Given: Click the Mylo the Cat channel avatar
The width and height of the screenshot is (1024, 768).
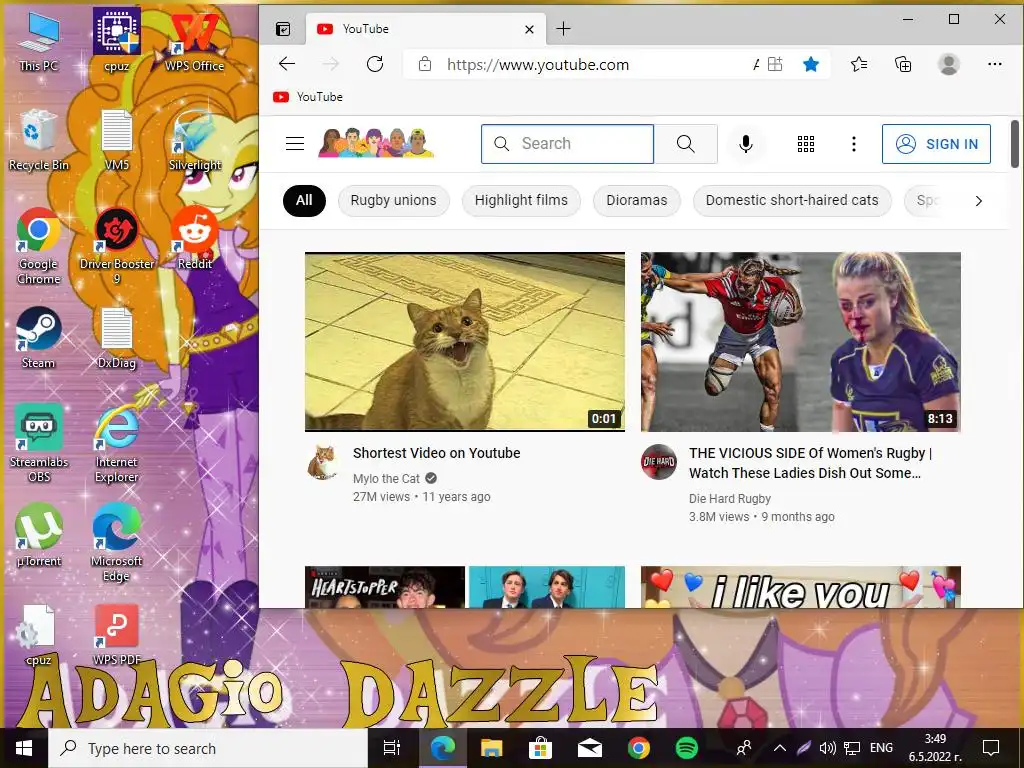Looking at the screenshot, I should [323, 462].
